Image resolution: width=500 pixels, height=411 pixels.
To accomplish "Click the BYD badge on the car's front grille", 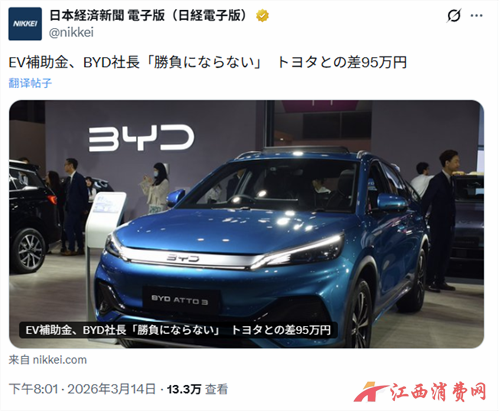I will pos(183,258).
